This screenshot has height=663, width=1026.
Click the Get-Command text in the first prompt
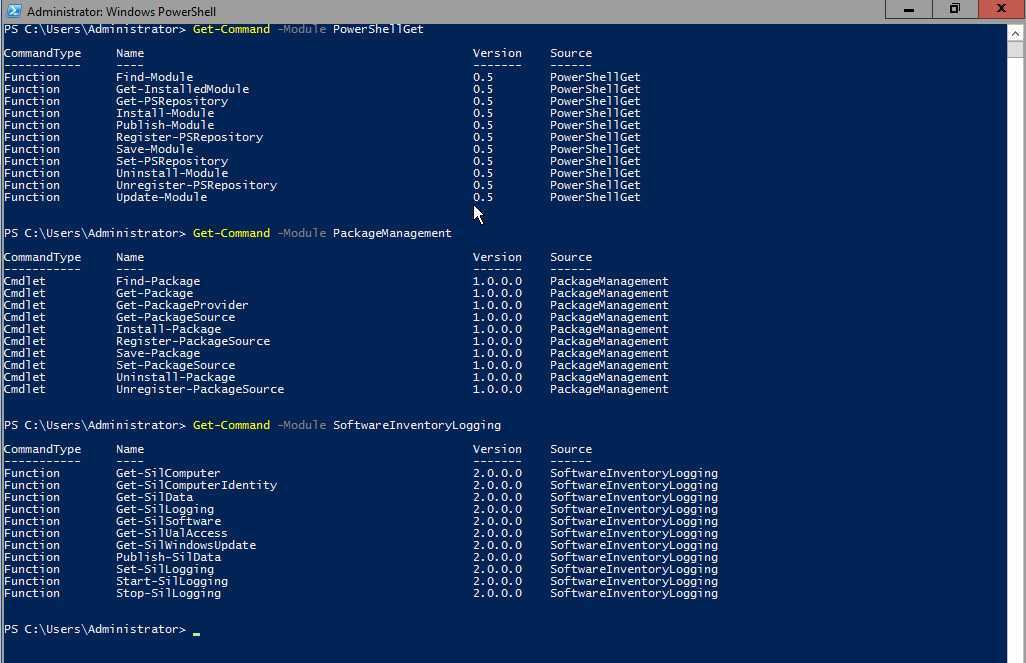pyautogui.click(x=231, y=29)
